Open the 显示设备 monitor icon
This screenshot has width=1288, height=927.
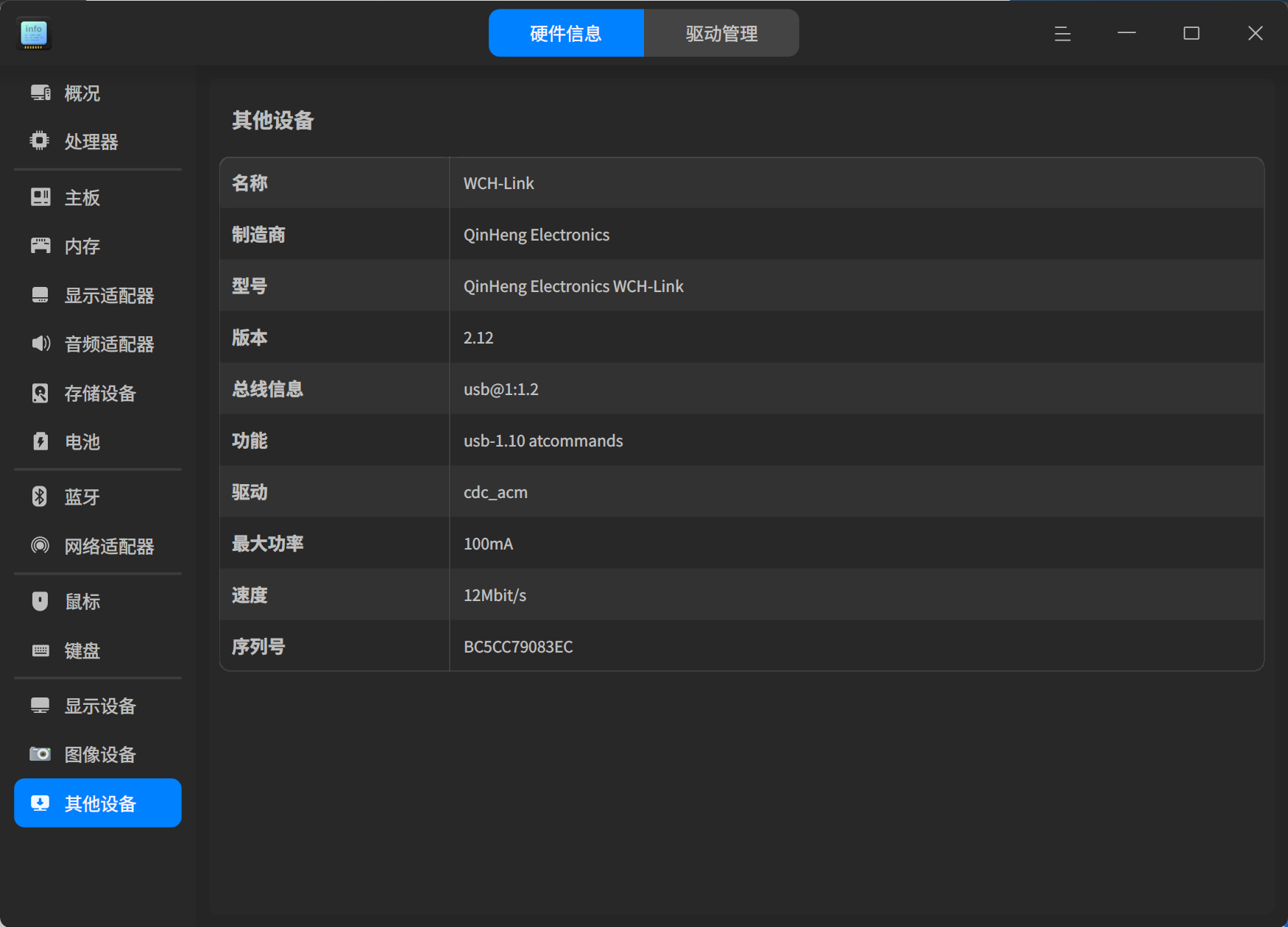point(40,706)
